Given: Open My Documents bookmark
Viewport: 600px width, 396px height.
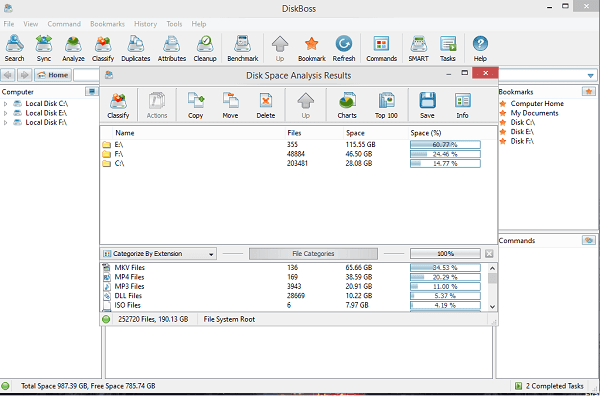Looking at the screenshot, I should (534, 113).
